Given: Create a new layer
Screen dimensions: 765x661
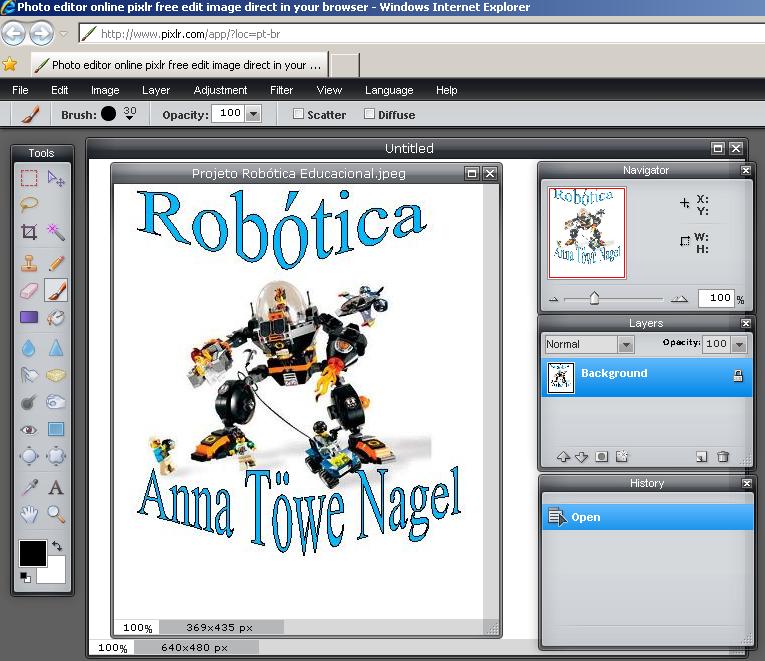Looking at the screenshot, I should (x=701, y=457).
